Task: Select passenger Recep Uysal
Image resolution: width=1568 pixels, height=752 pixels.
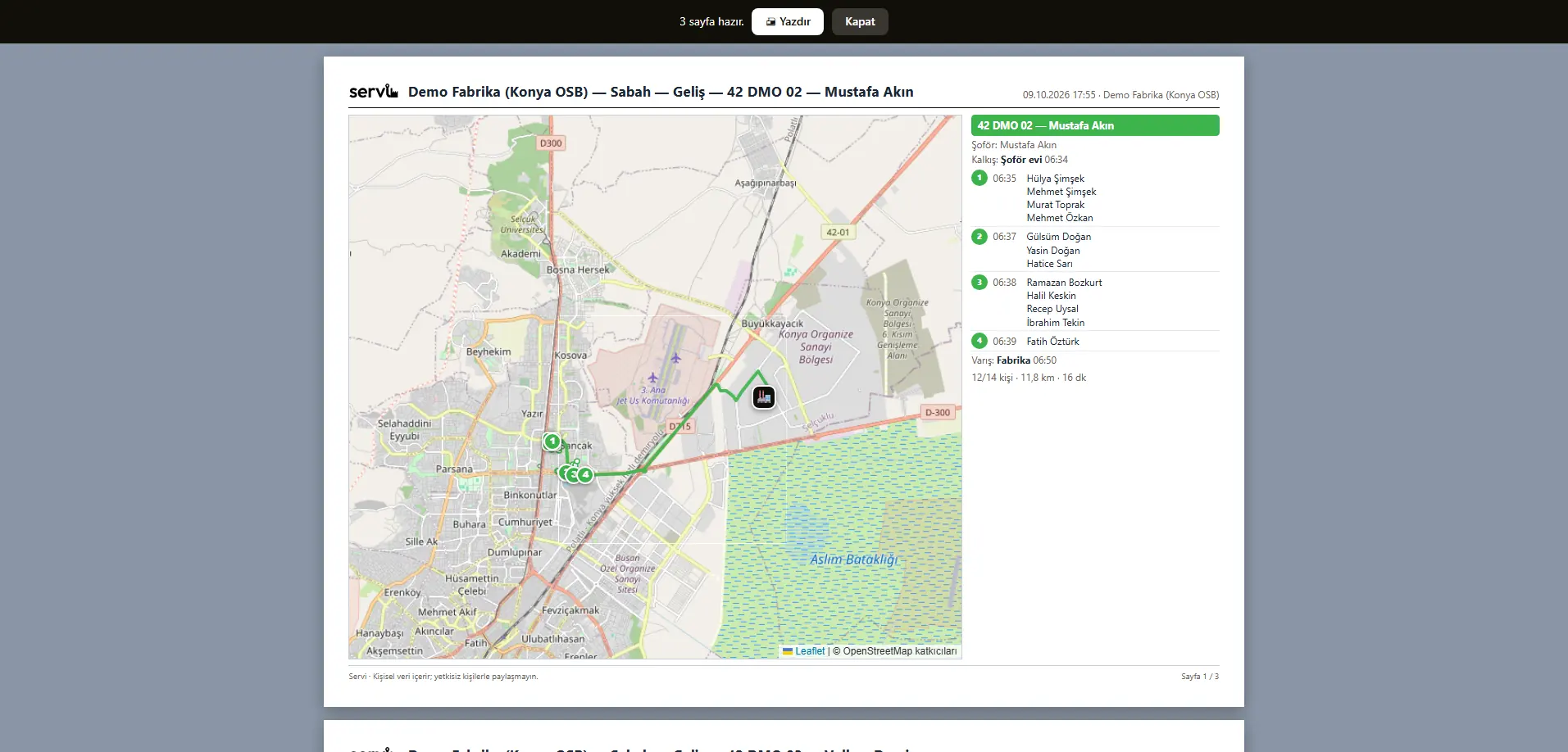Action: (x=1052, y=309)
